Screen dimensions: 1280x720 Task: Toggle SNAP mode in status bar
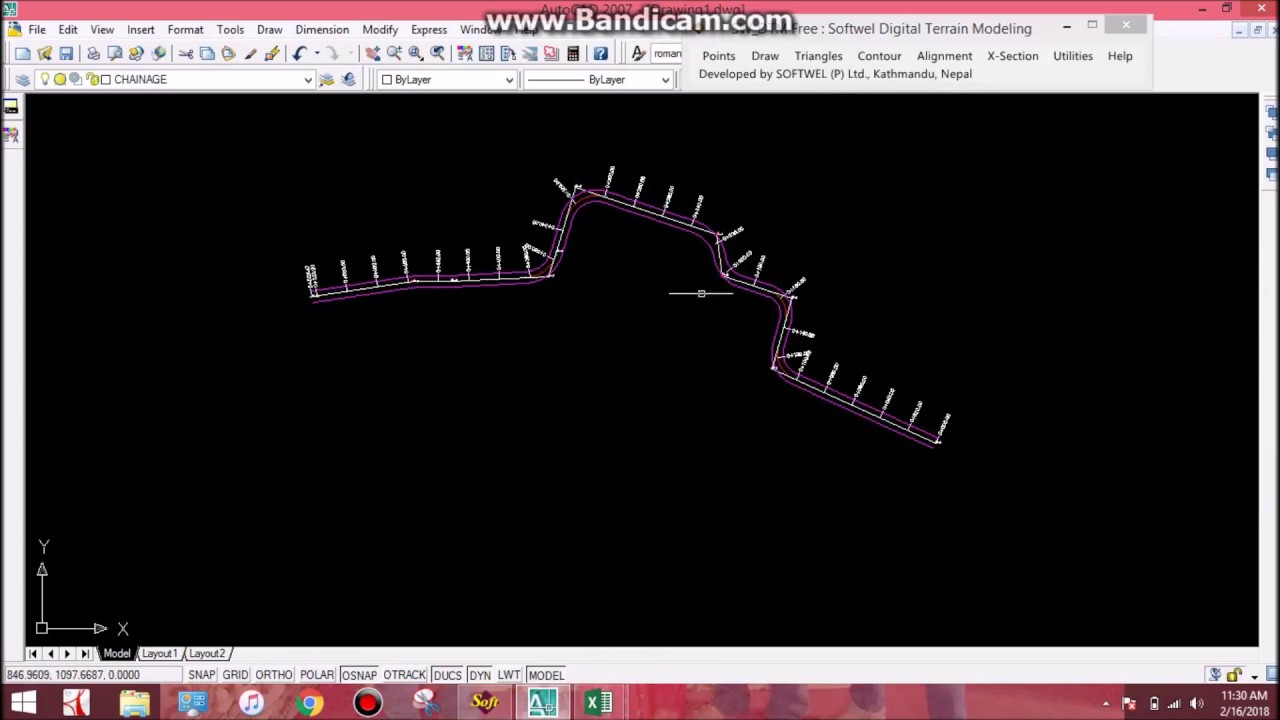[x=201, y=675]
